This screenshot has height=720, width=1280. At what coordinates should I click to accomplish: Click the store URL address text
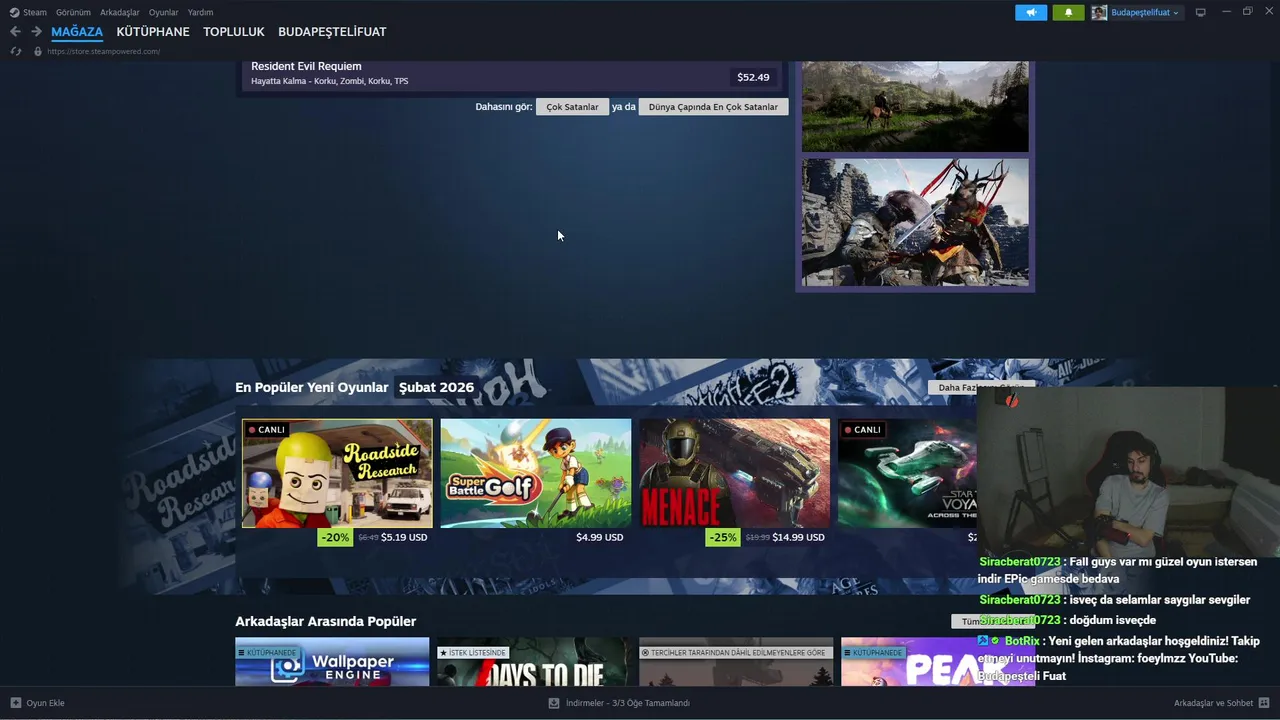coord(103,51)
